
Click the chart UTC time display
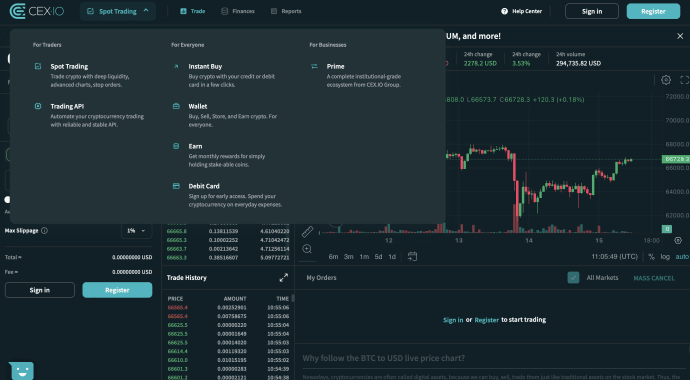pos(614,257)
